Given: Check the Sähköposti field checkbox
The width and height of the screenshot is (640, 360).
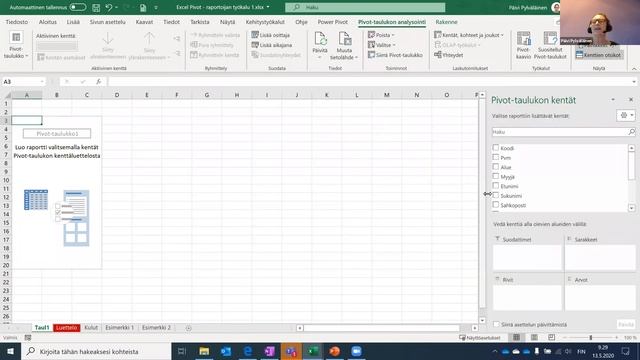Looking at the screenshot, I should click(496, 205).
